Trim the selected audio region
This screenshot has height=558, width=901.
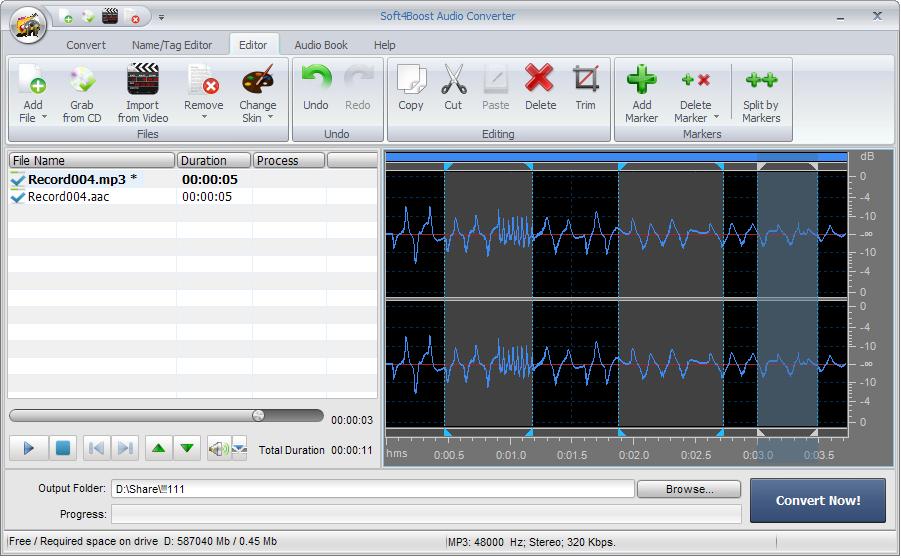(585, 82)
